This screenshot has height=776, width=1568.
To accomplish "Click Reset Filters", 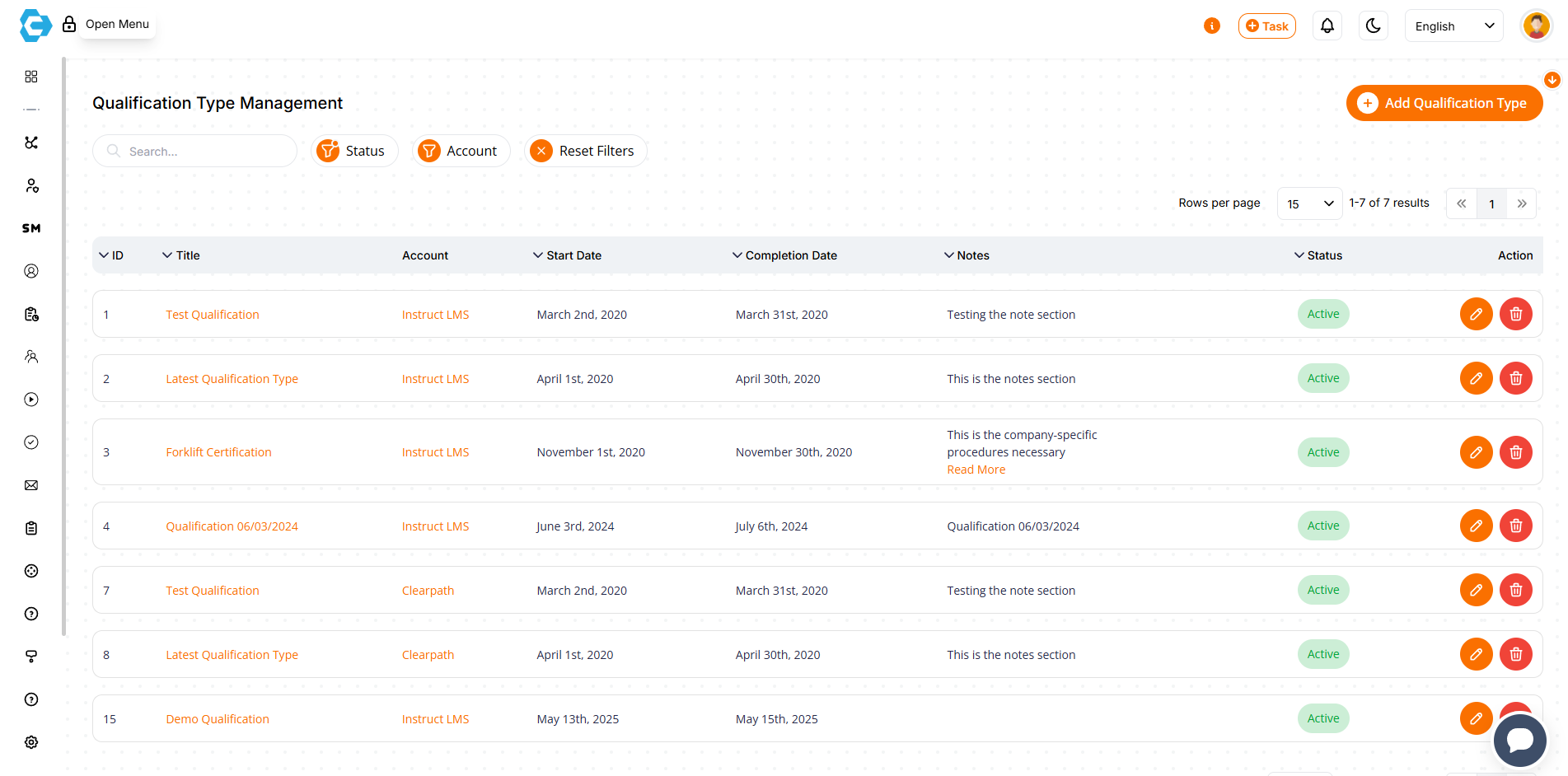I will pos(585,151).
